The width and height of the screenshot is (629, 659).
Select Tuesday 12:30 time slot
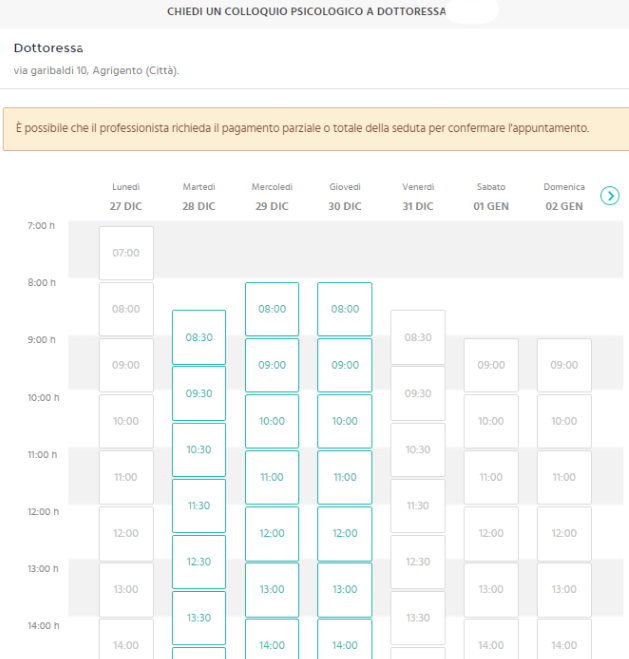tap(199, 561)
